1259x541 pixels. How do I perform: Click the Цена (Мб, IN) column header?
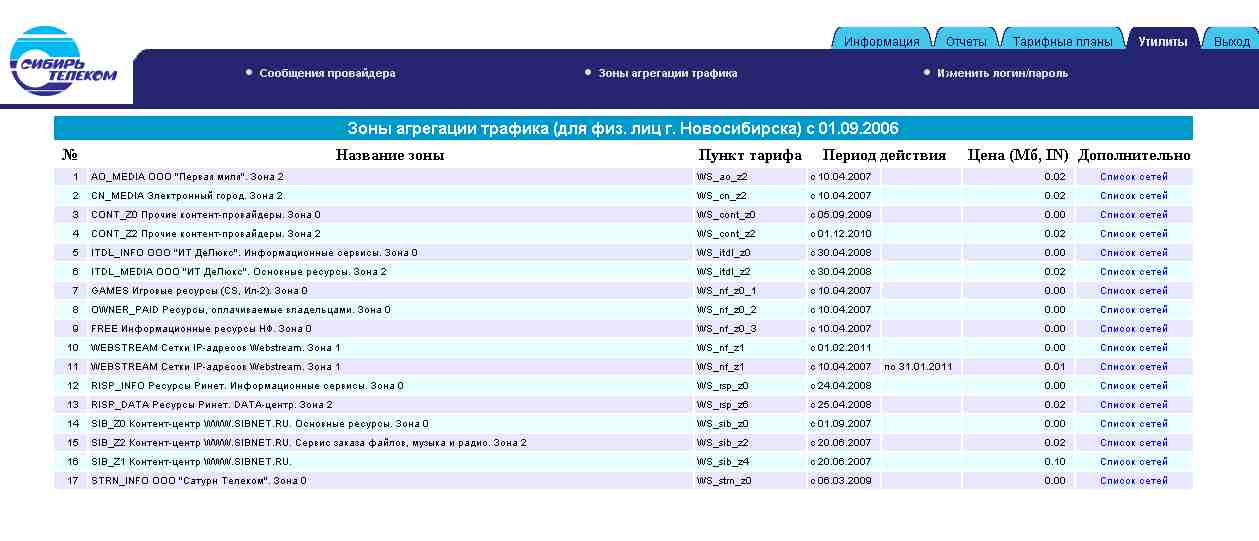[1018, 155]
